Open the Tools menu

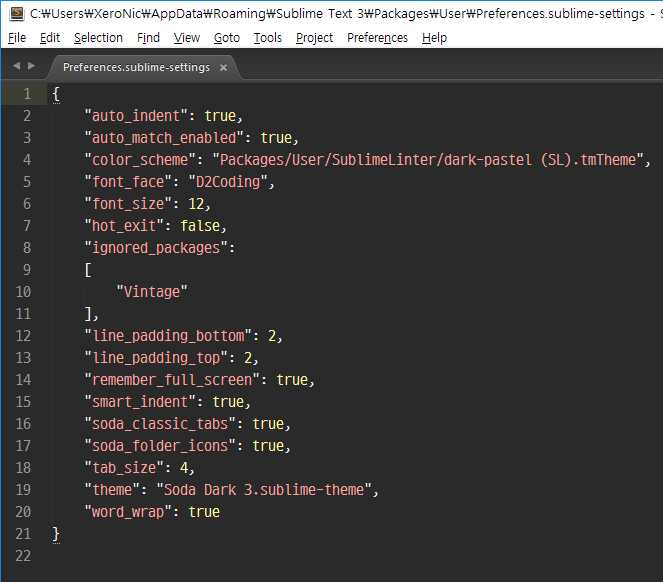[x=268, y=38]
